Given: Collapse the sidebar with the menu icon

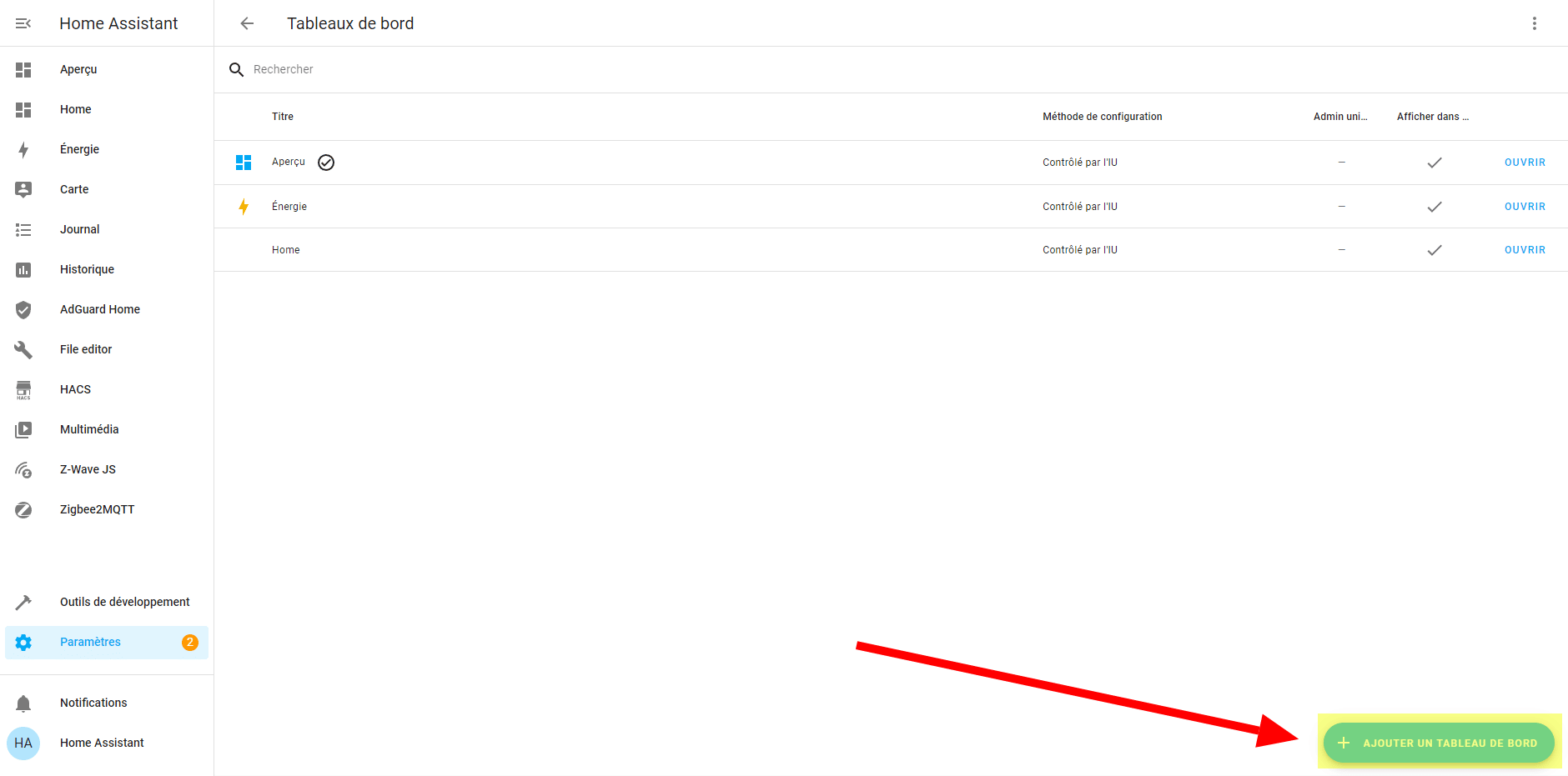Looking at the screenshot, I should (x=23, y=23).
